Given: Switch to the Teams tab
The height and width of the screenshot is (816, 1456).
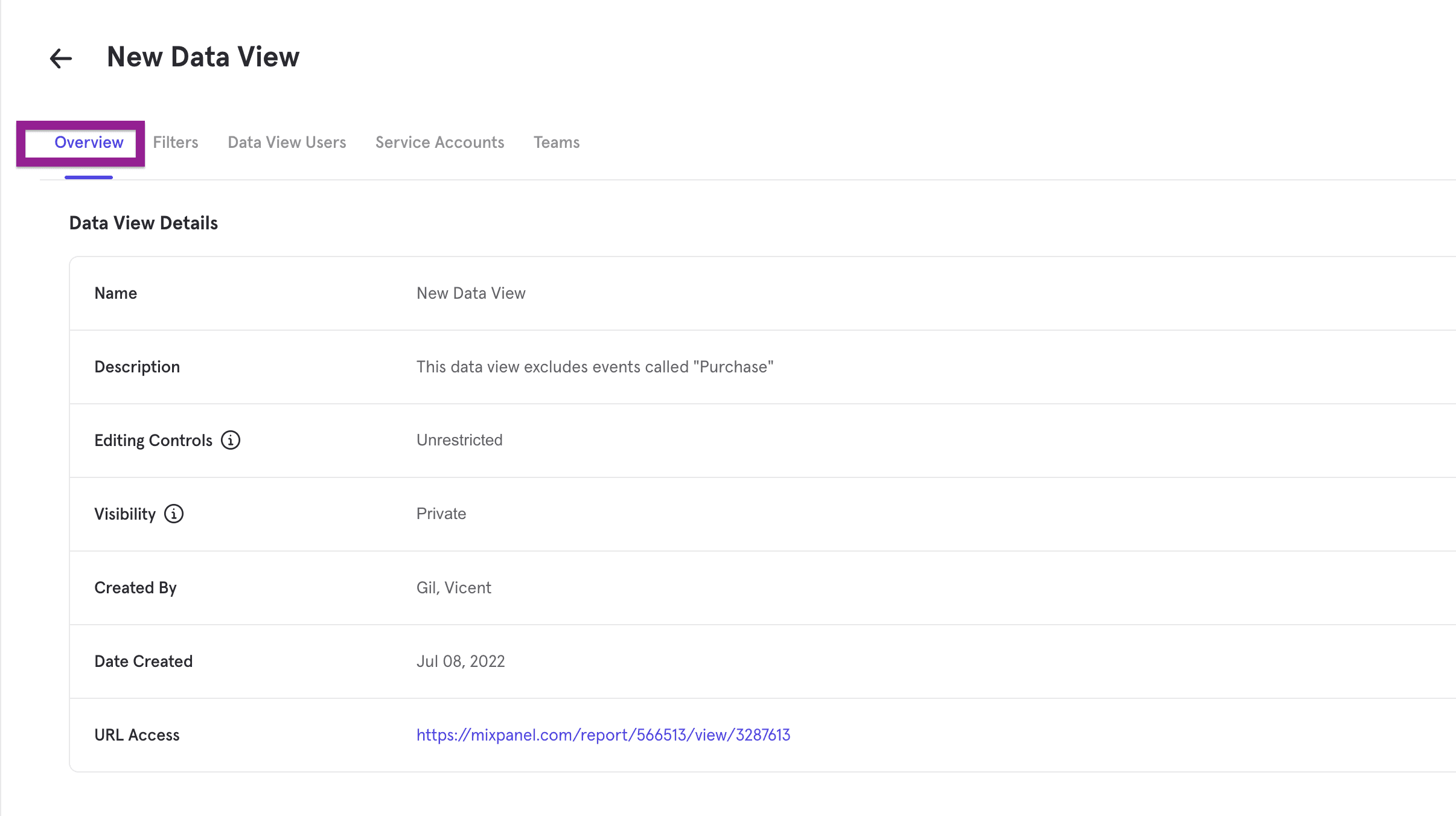Looking at the screenshot, I should [x=555, y=142].
